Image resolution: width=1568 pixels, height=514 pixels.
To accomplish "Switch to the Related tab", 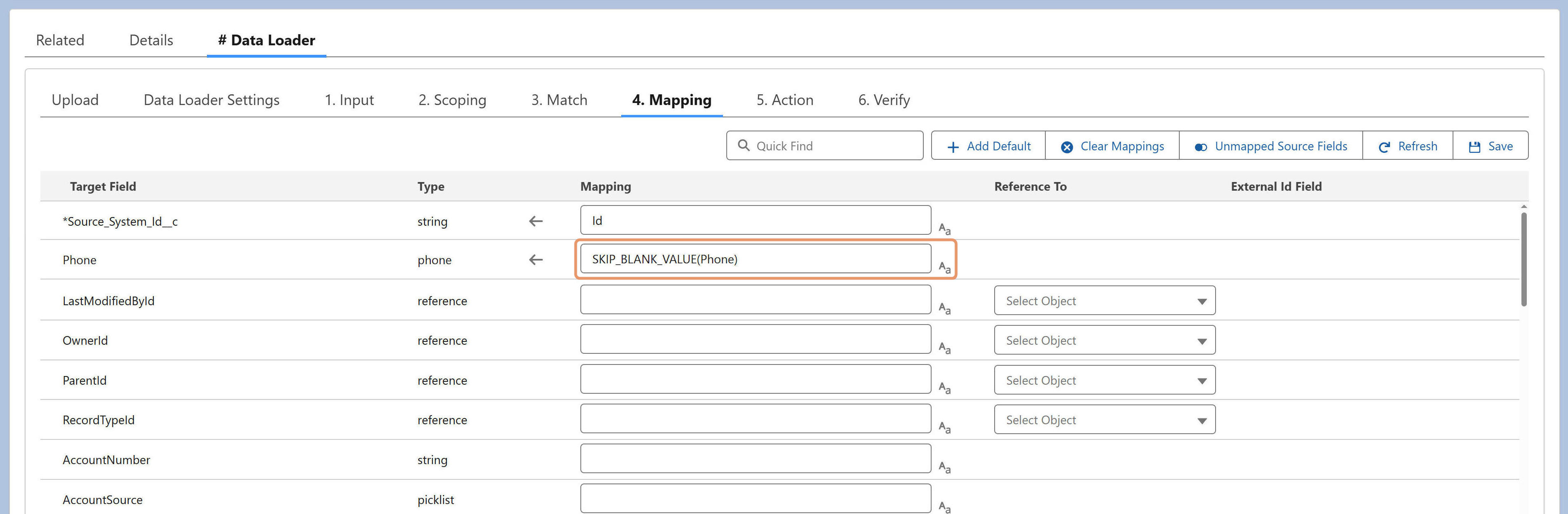I will pos(60,40).
